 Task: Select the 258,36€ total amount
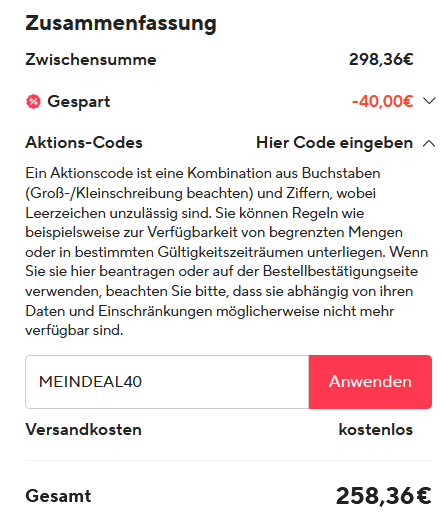coord(384,496)
